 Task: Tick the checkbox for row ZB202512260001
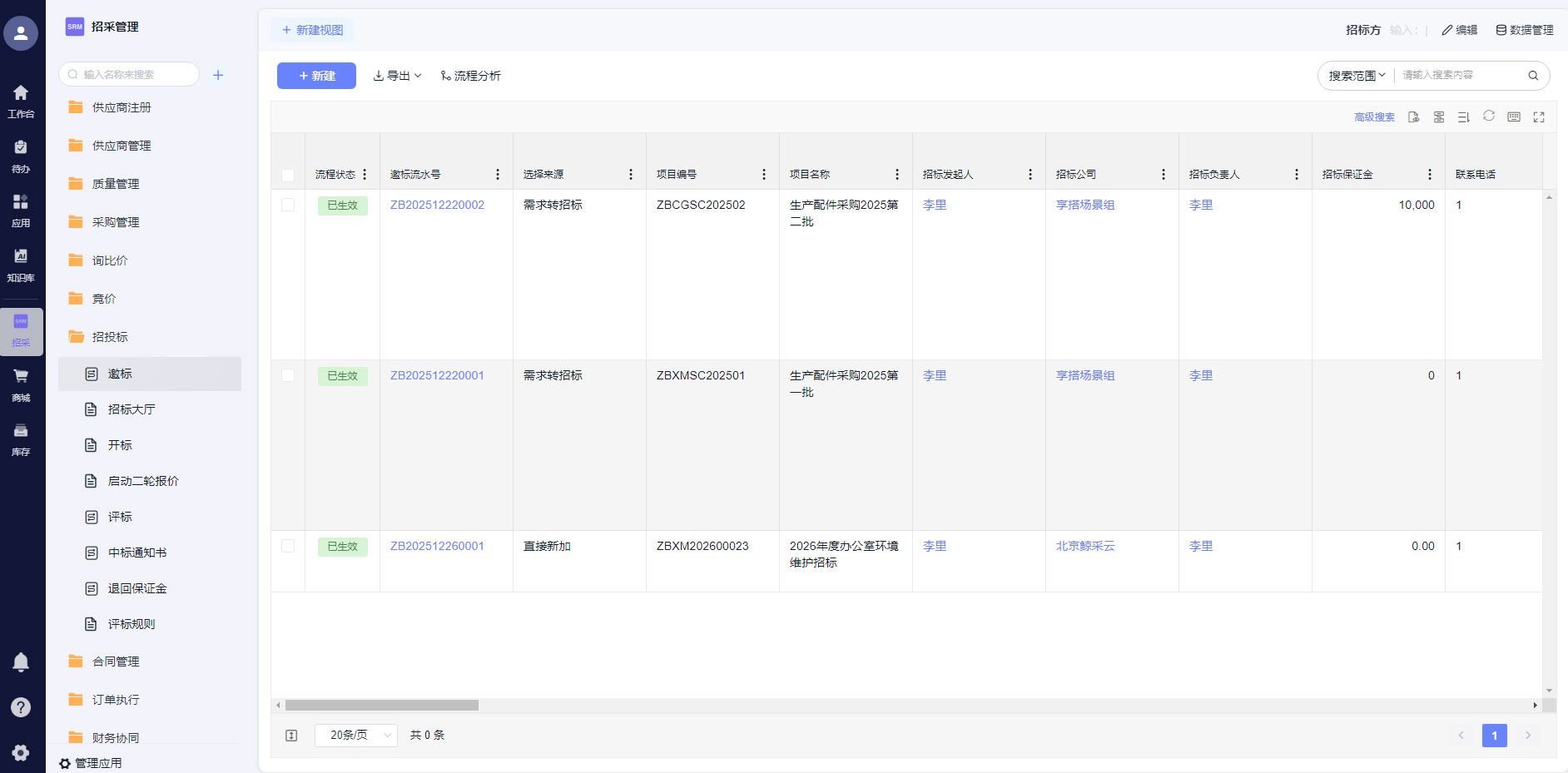(x=288, y=546)
